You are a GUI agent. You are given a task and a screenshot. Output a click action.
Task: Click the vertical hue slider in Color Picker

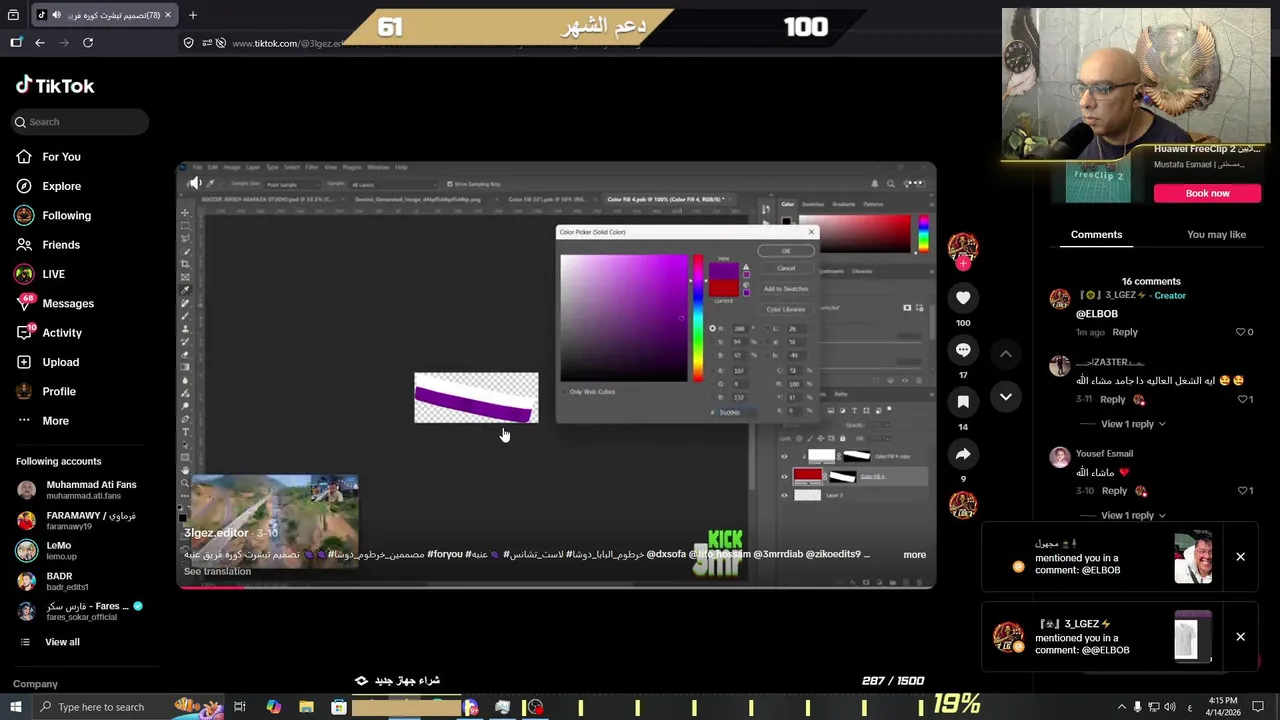click(x=697, y=318)
